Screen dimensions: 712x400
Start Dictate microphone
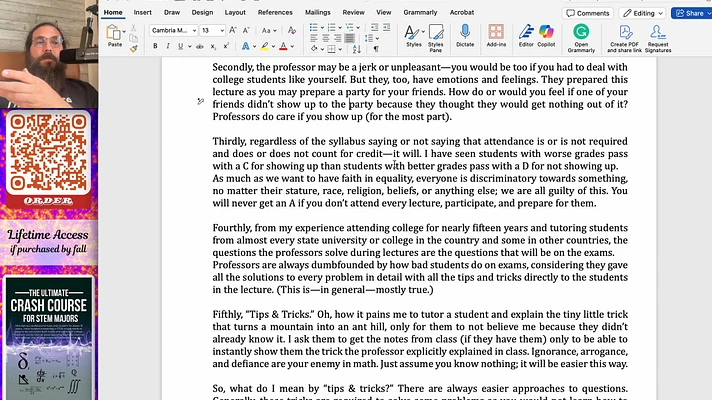(465, 36)
